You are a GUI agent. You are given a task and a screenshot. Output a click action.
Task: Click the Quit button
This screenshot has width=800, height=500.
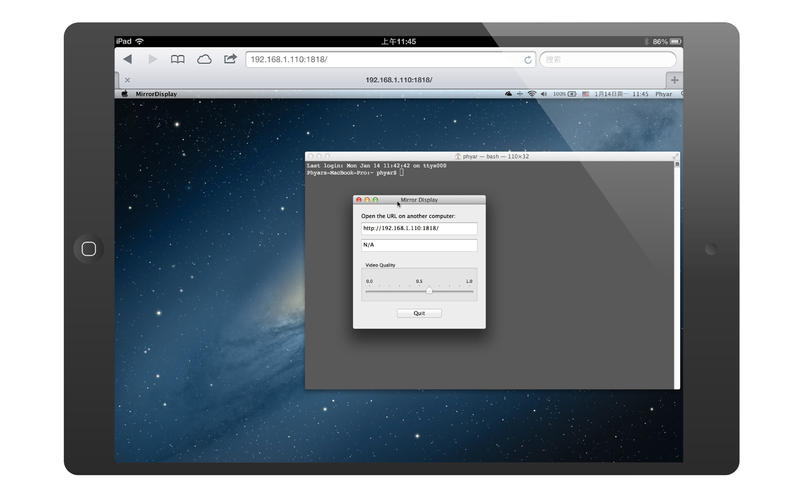pyautogui.click(x=419, y=313)
